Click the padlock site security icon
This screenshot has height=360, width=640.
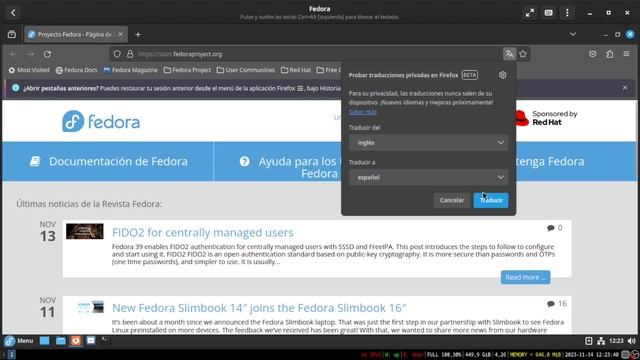130,54
